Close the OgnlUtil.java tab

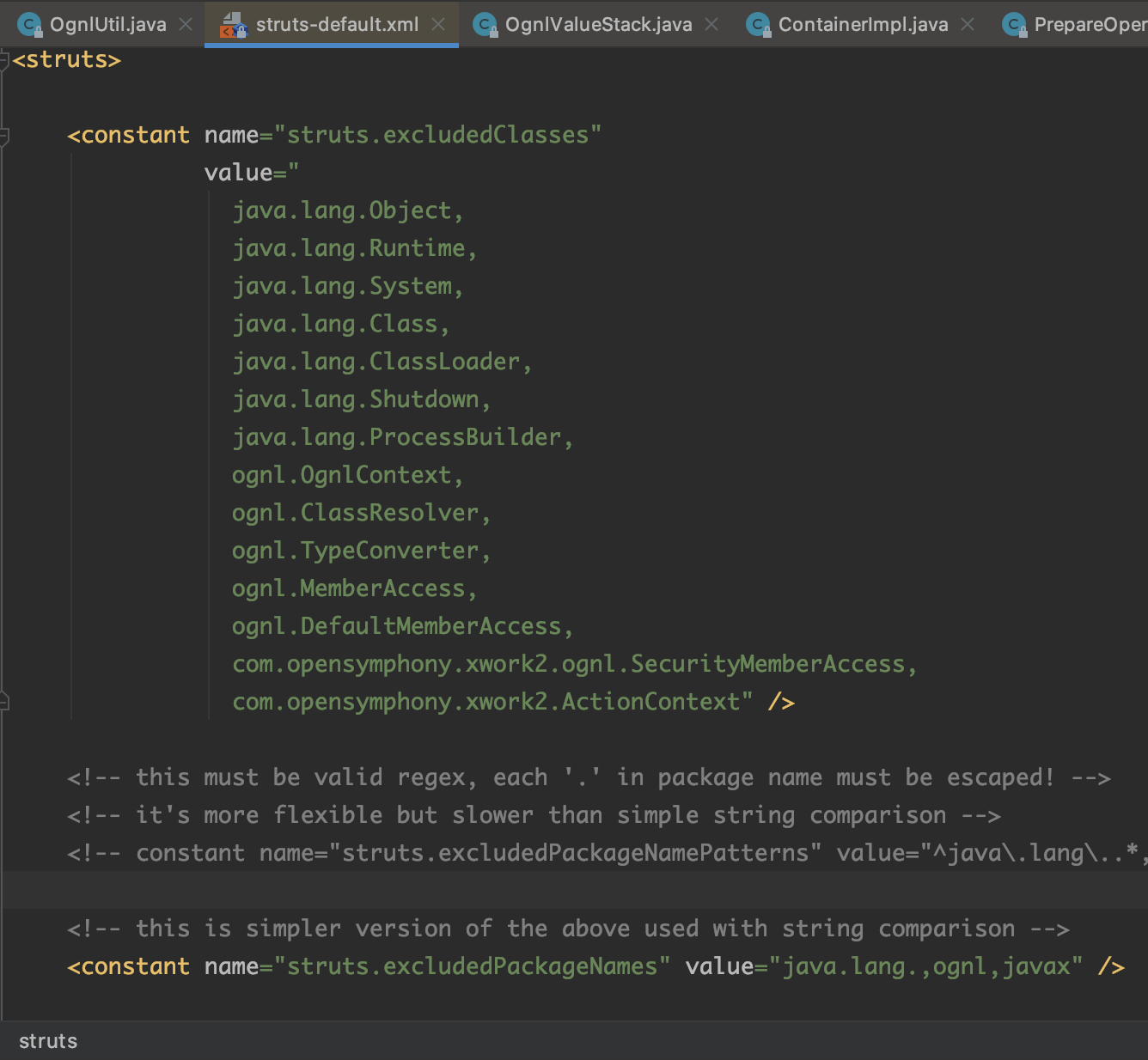[186, 24]
